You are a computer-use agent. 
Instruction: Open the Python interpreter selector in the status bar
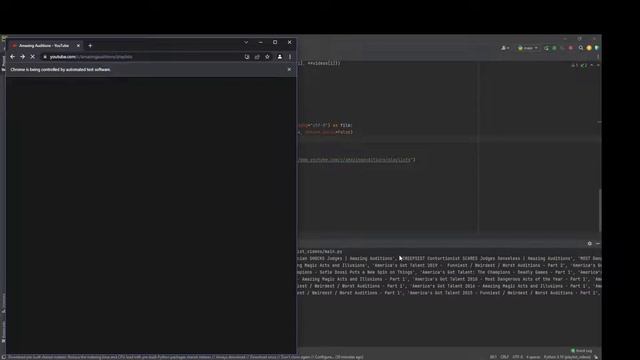567,357
